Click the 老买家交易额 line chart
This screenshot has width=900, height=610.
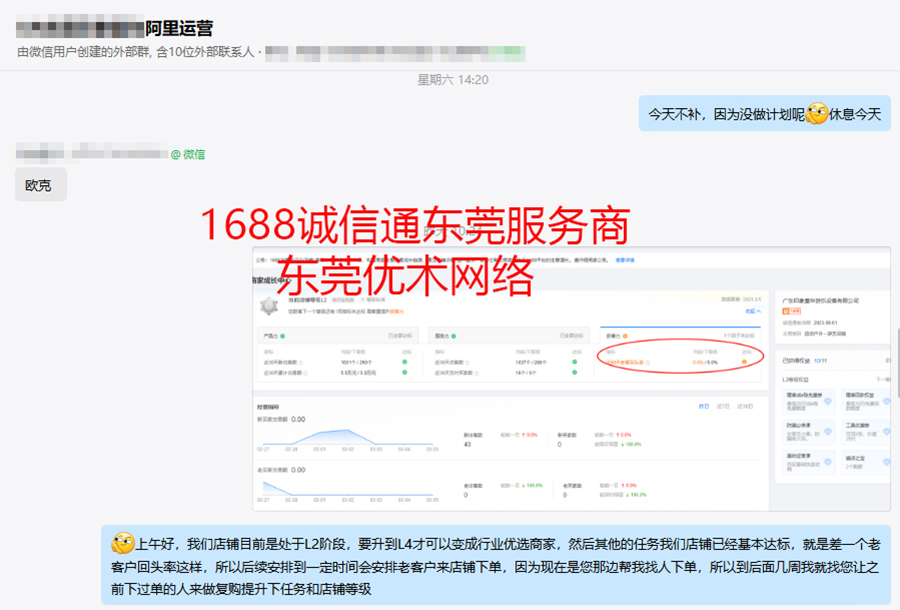(x=347, y=488)
